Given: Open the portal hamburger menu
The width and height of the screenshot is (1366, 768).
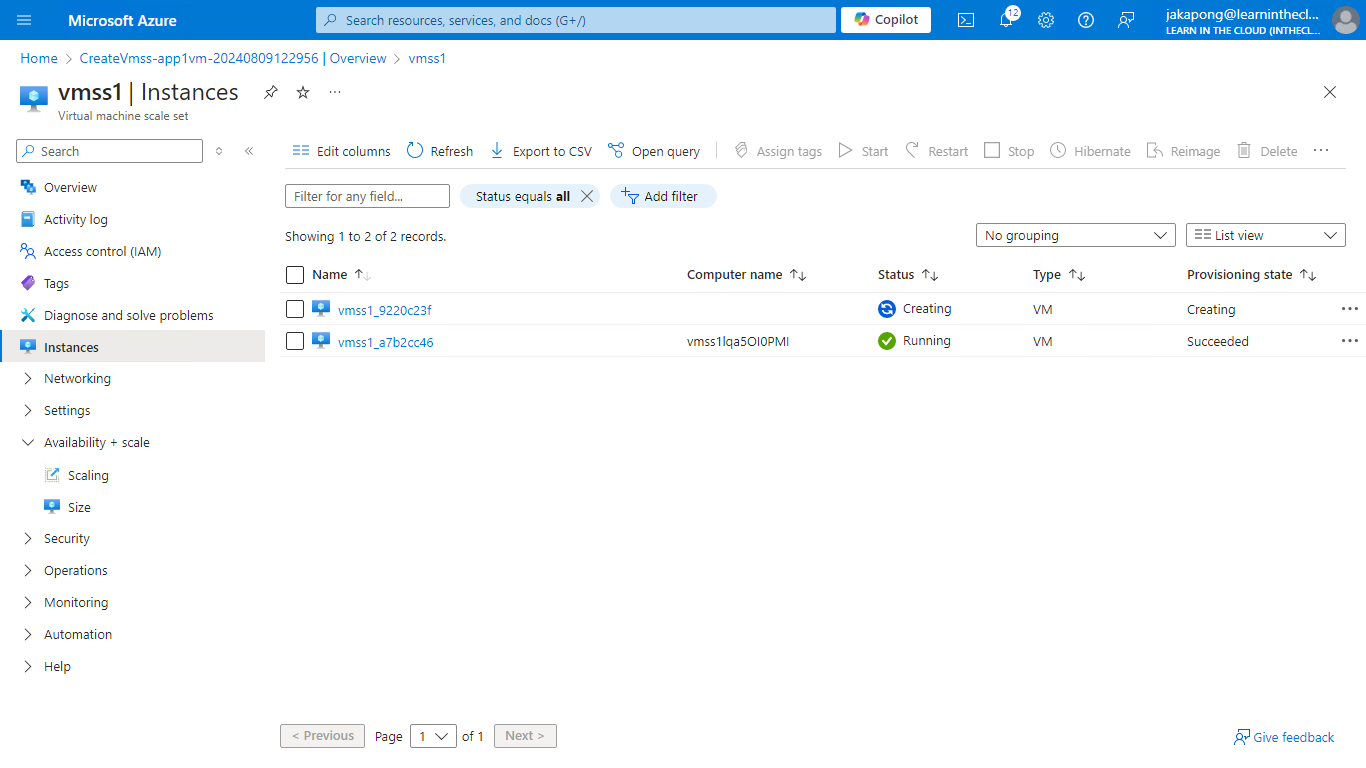Looking at the screenshot, I should click(24, 20).
